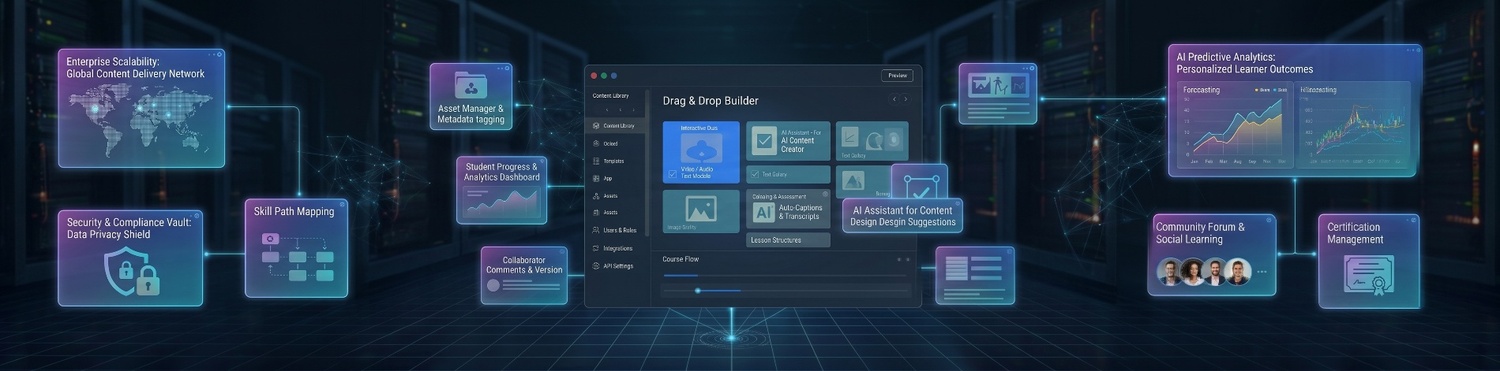Viewport: 1500px width, 371px height.
Task: Click the Templates sidebar icon
Action: point(596,161)
